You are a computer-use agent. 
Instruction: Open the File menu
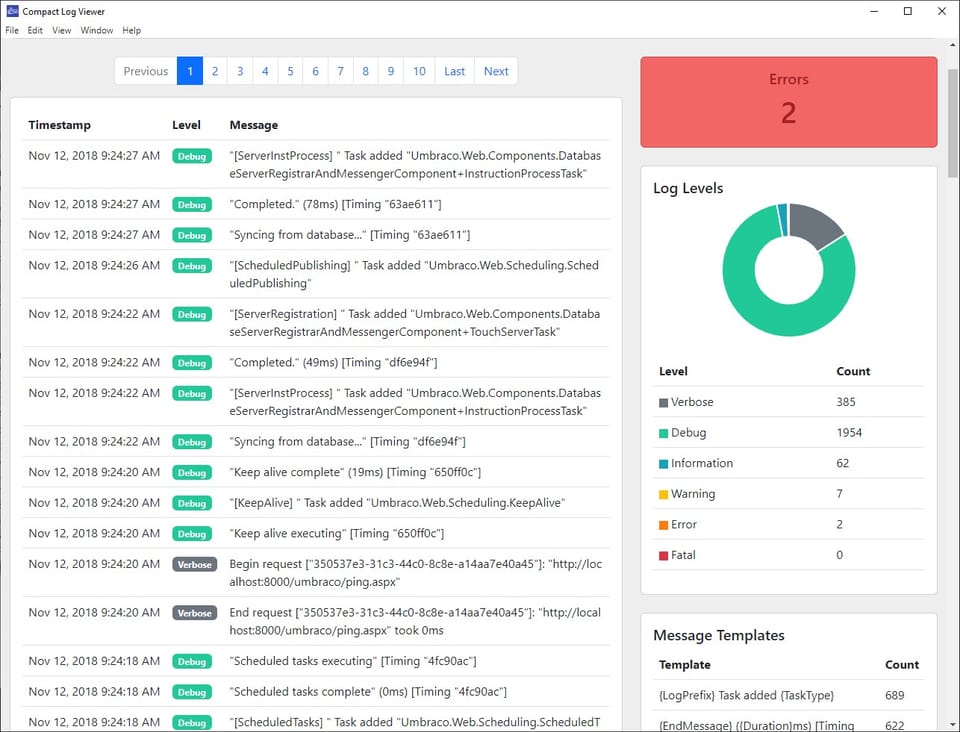click(11, 30)
